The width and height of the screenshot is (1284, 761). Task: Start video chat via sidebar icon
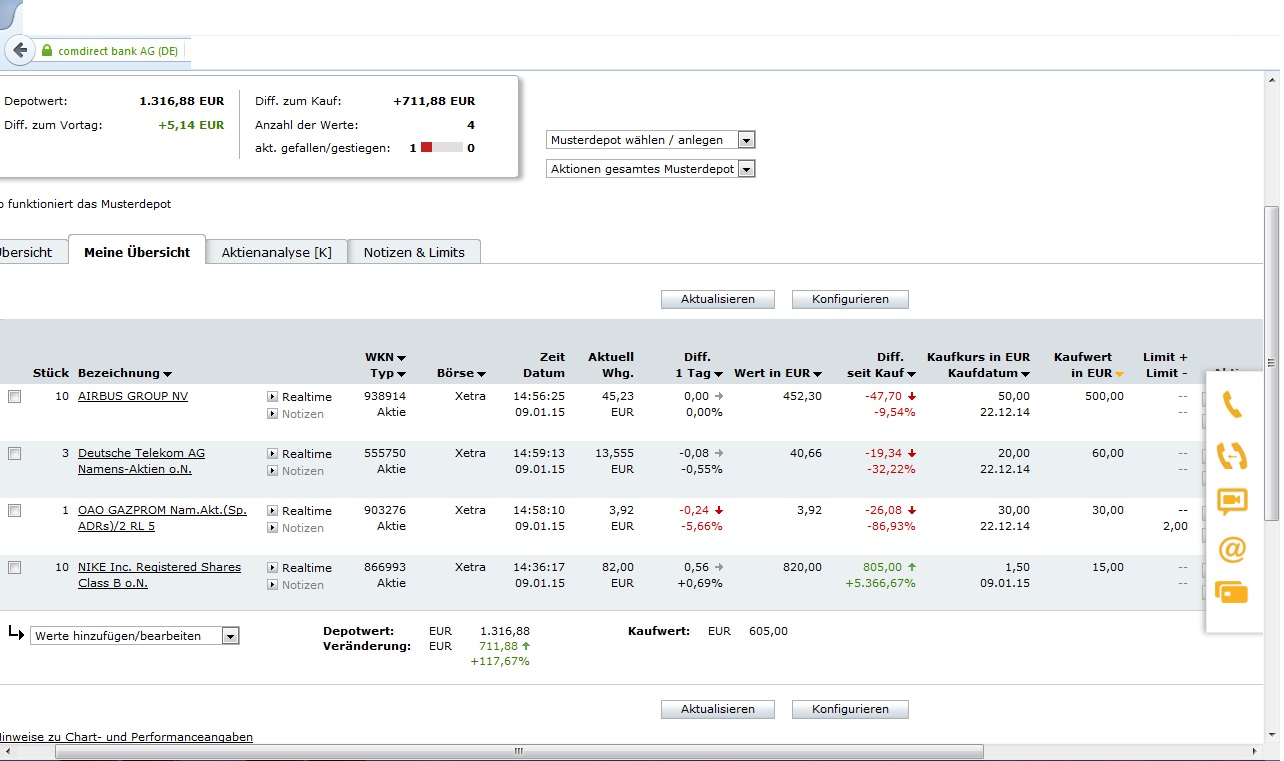tap(1232, 501)
